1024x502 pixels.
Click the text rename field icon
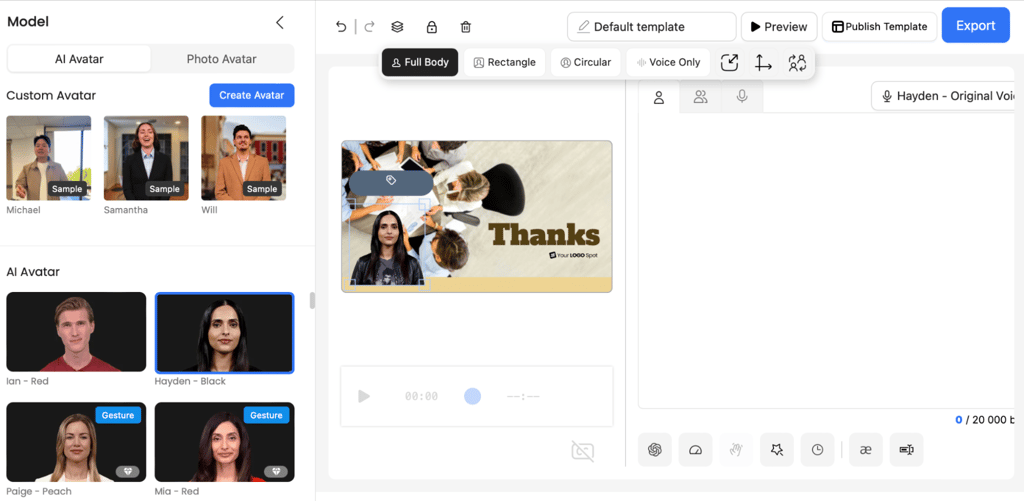(906, 450)
